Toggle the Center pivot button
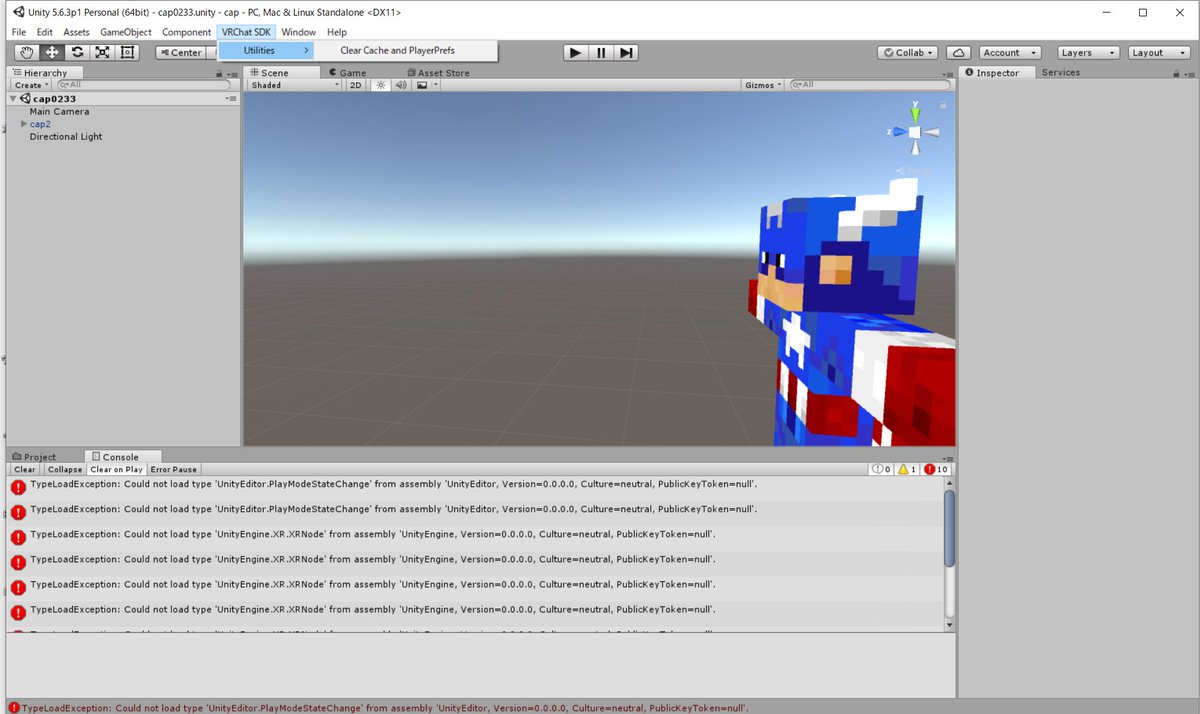The height and width of the screenshot is (714, 1200). (x=180, y=53)
